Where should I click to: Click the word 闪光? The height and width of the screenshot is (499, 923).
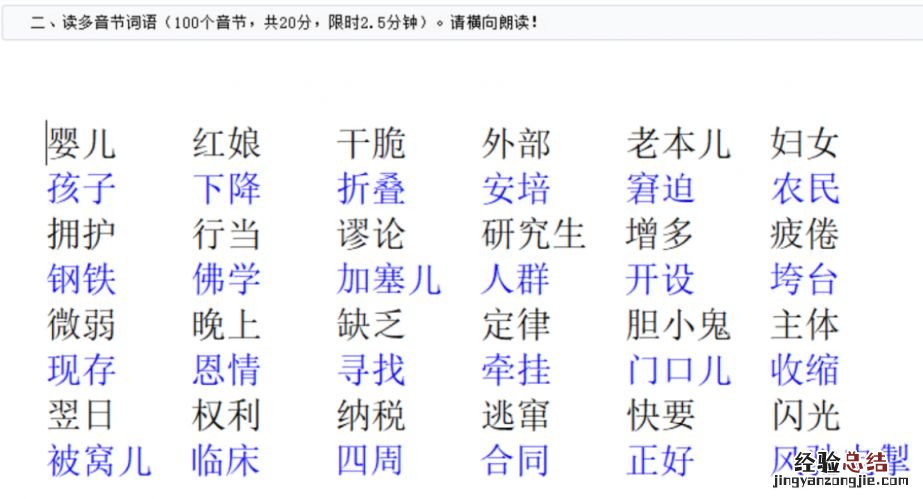[805, 415]
